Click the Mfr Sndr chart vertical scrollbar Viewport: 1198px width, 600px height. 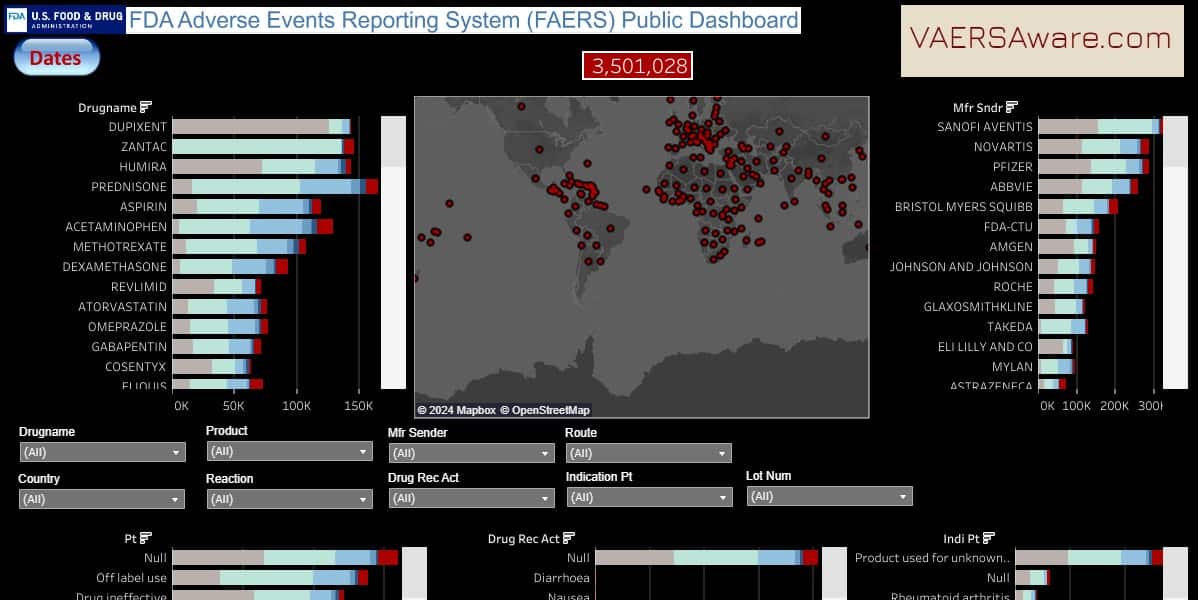pyautogui.click(x=1175, y=252)
